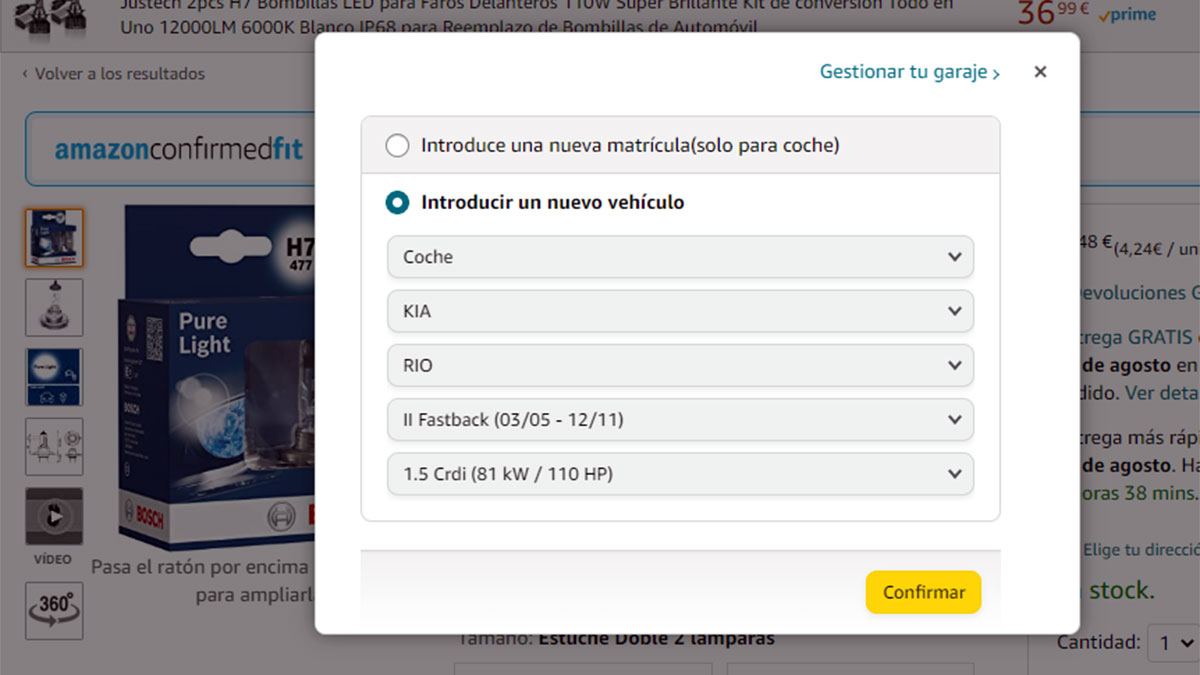1200x675 pixels.
Task: Expand the KIA brand dropdown
Action: [x=680, y=311]
